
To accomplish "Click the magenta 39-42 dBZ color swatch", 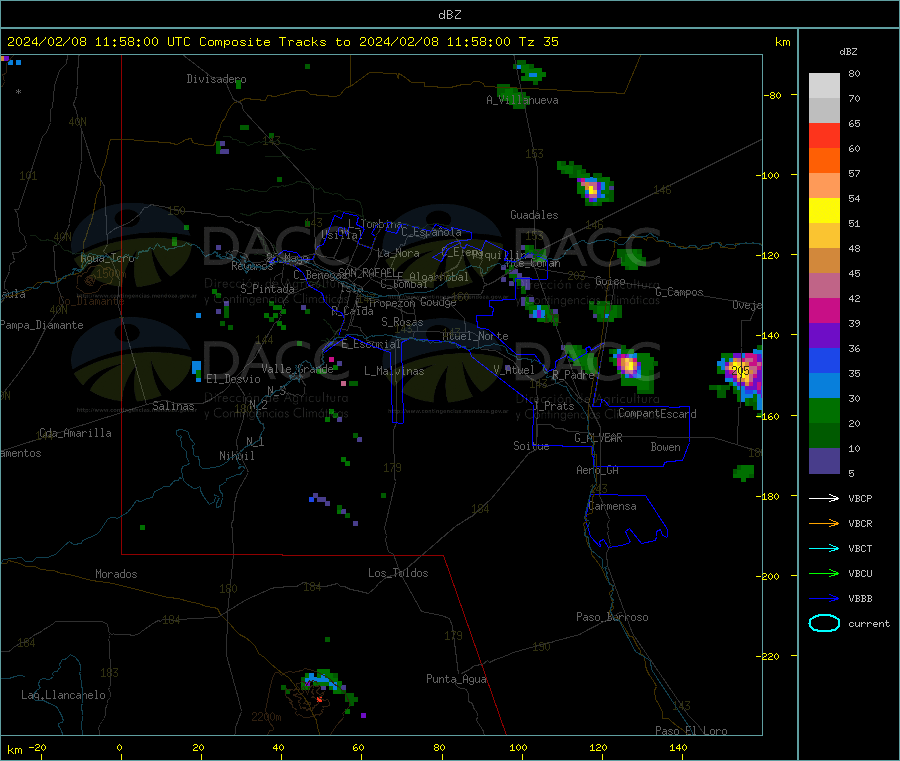I will click(x=824, y=310).
